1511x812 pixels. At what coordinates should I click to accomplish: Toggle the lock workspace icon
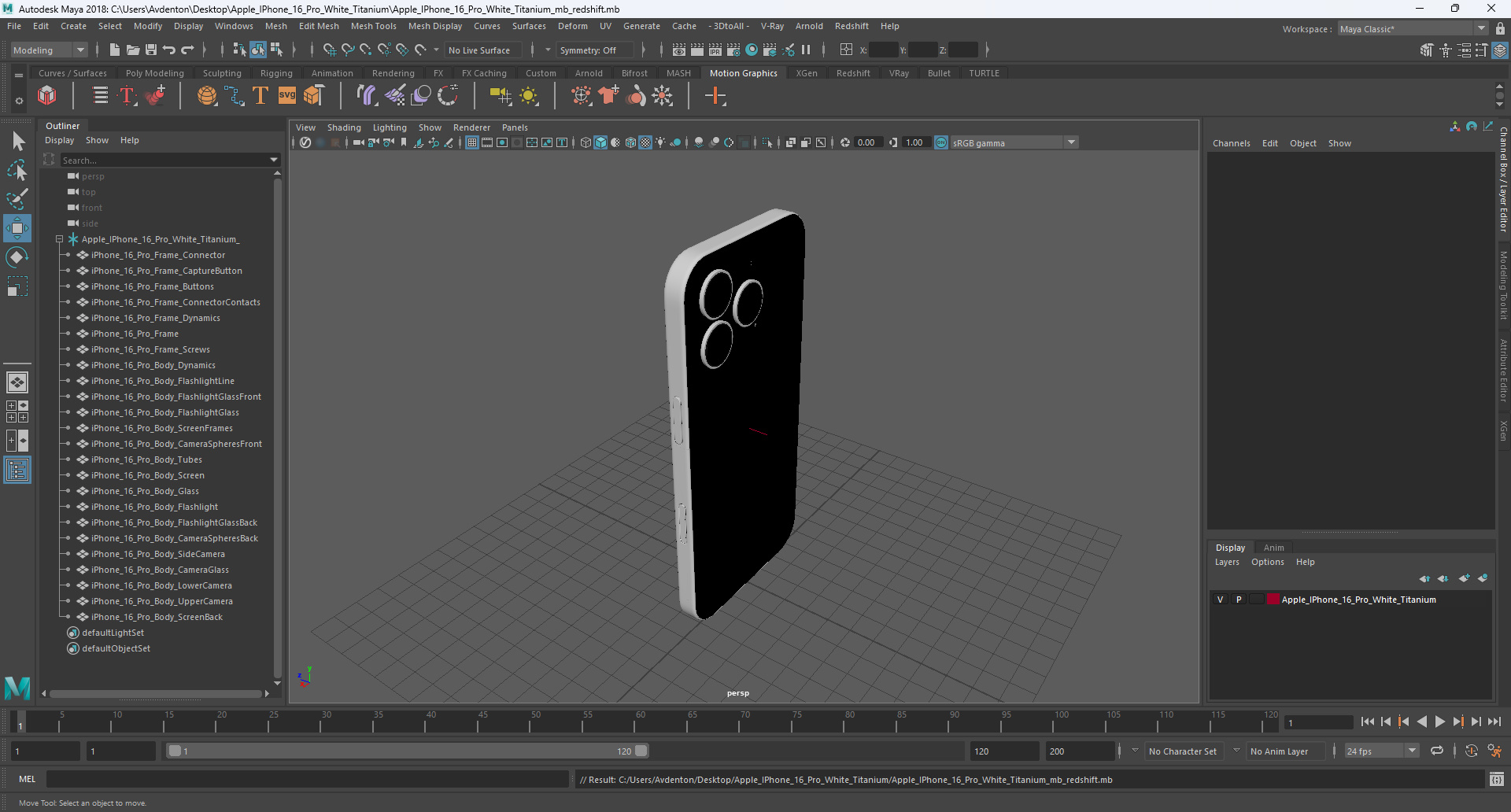[x=1500, y=28]
